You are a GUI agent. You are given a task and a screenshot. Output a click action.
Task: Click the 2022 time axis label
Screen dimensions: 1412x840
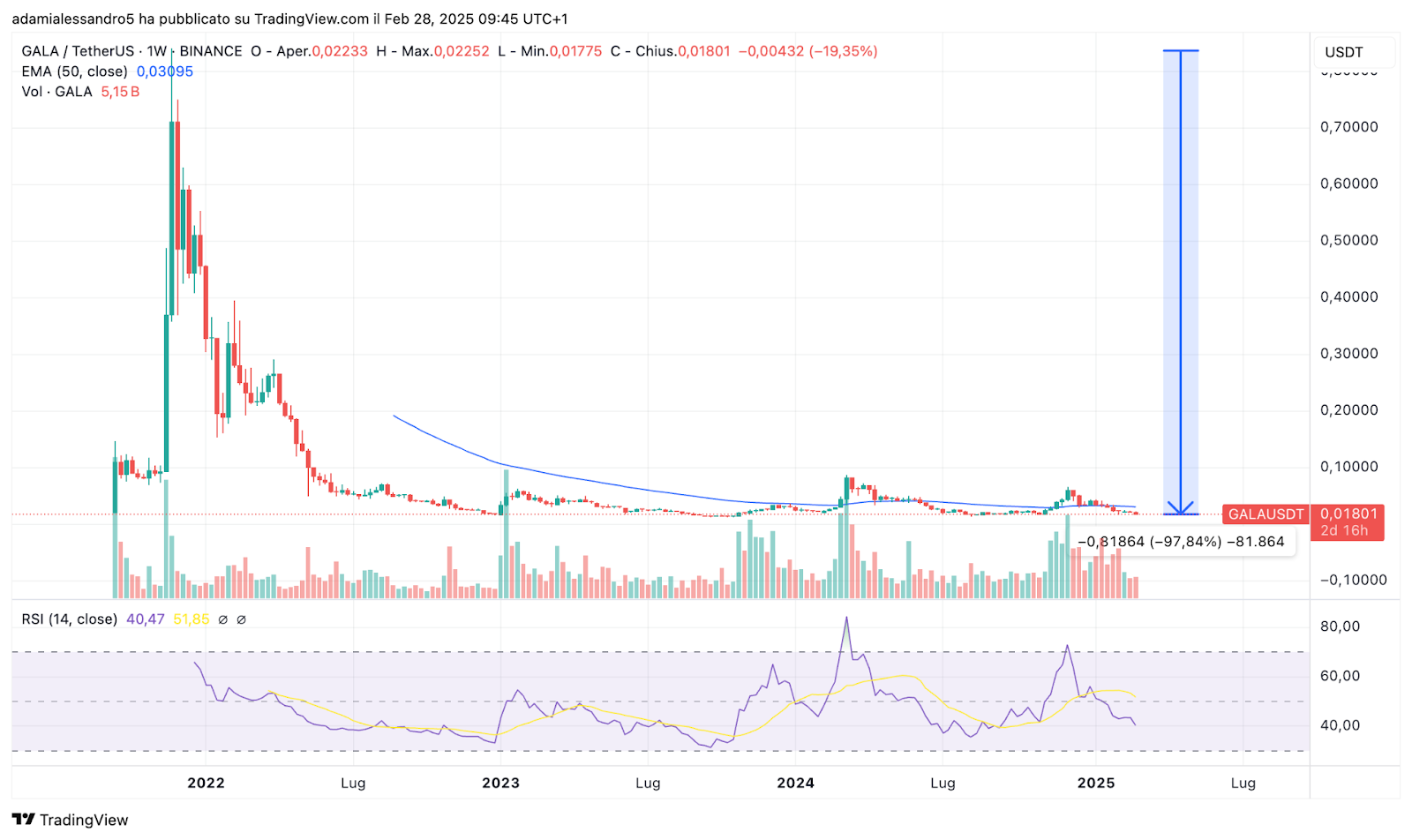click(x=206, y=783)
